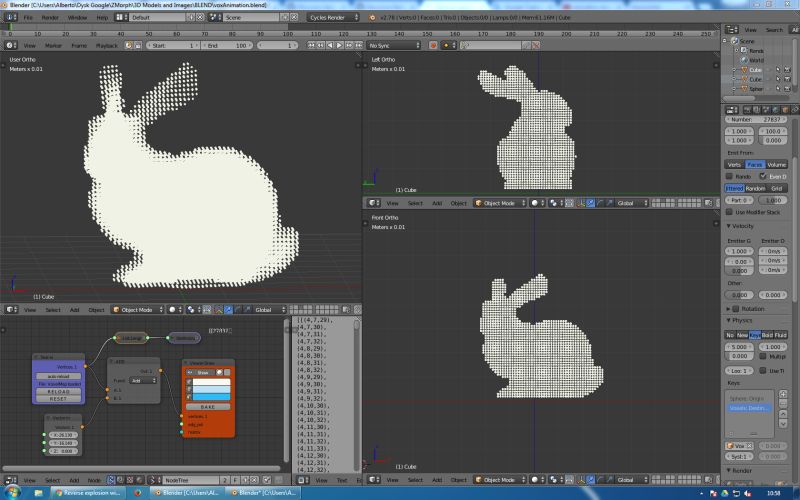800x500 pixels.
Task: Toggle Even Distribution checkbox
Action: (x=763, y=176)
